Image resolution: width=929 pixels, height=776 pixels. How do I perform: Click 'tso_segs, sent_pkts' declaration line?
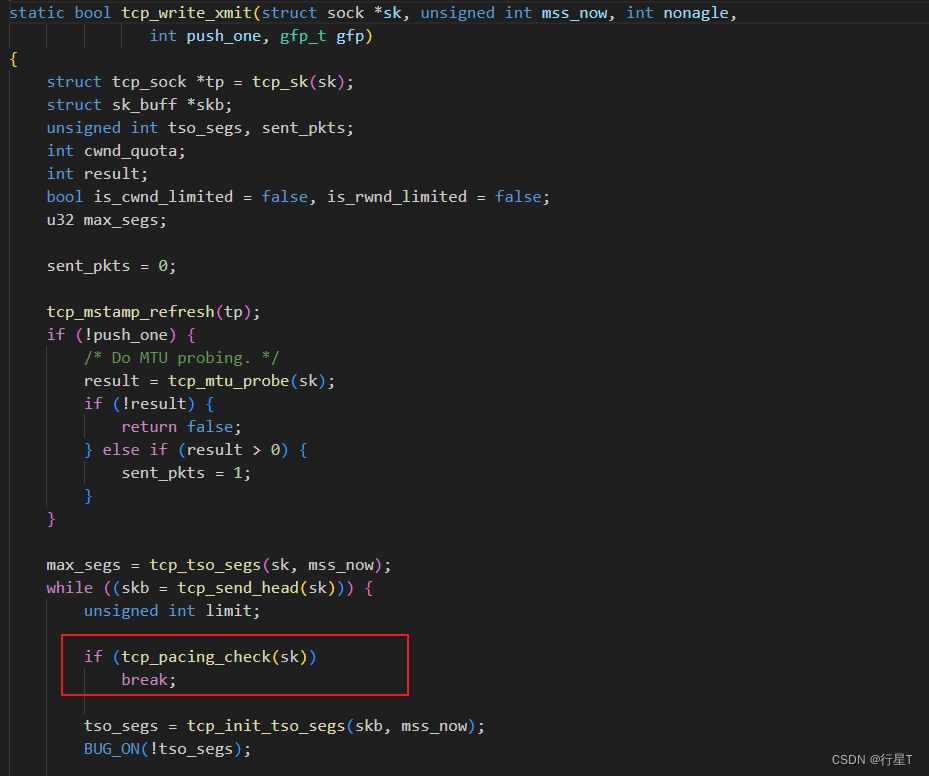click(x=200, y=128)
